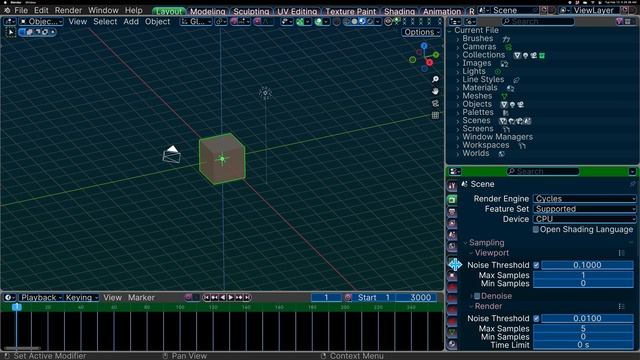Image resolution: width=640 pixels, height=360 pixels.
Task: Enable Open Shading Language checkbox
Action: pos(536,229)
